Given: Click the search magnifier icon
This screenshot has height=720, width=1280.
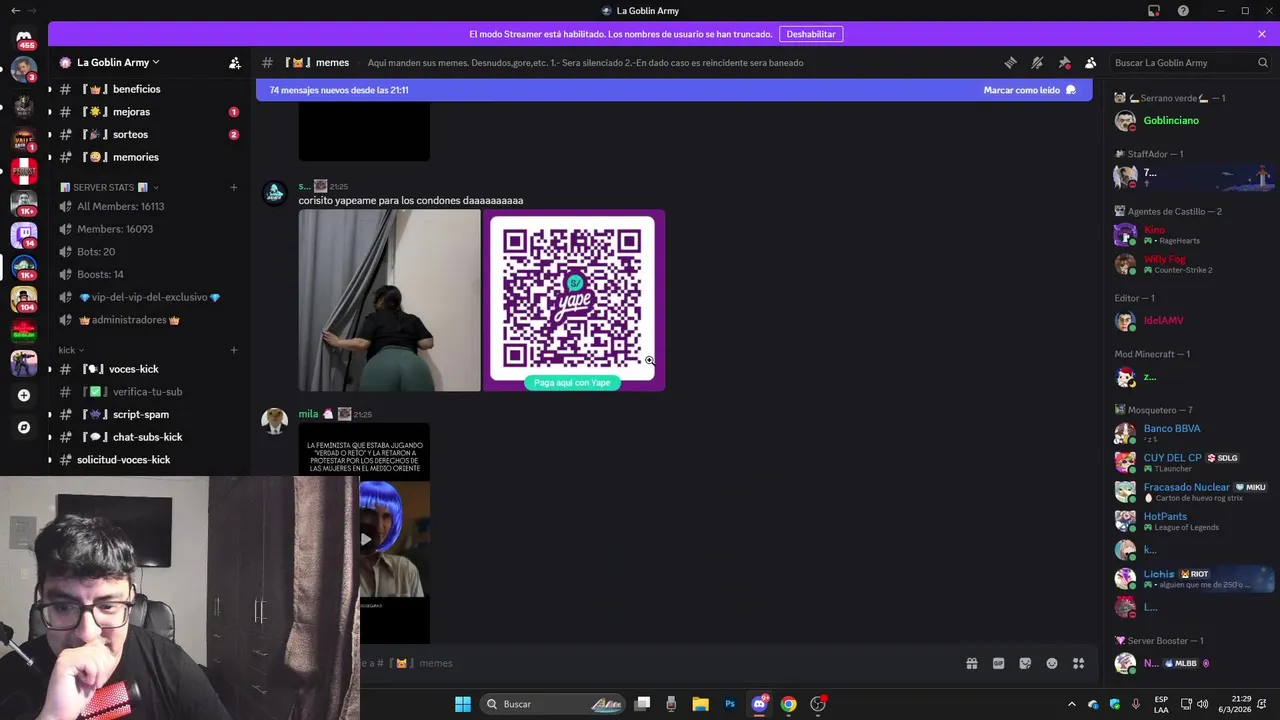Looking at the screenshot, I should (1262, 62).
